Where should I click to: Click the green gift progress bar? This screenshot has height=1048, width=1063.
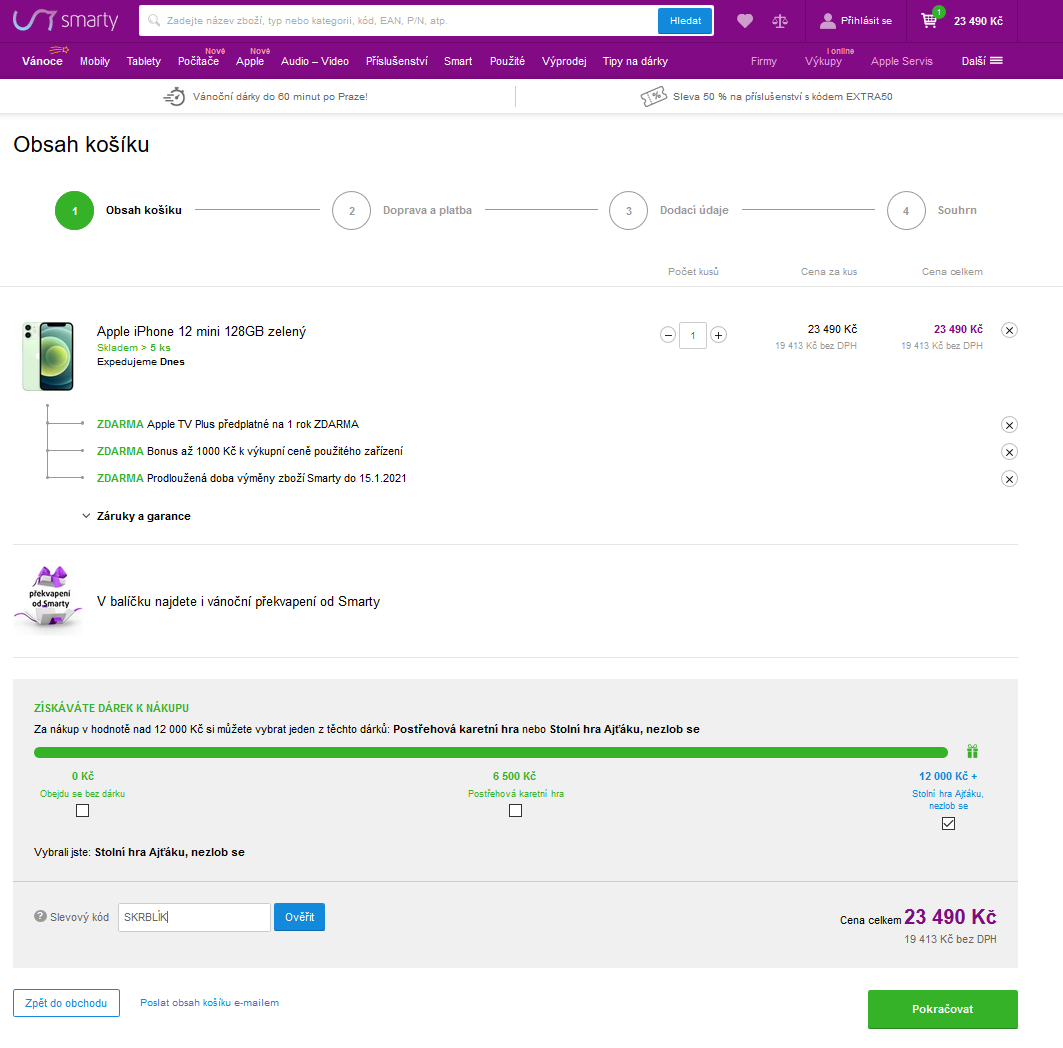[x=491, y=752]
